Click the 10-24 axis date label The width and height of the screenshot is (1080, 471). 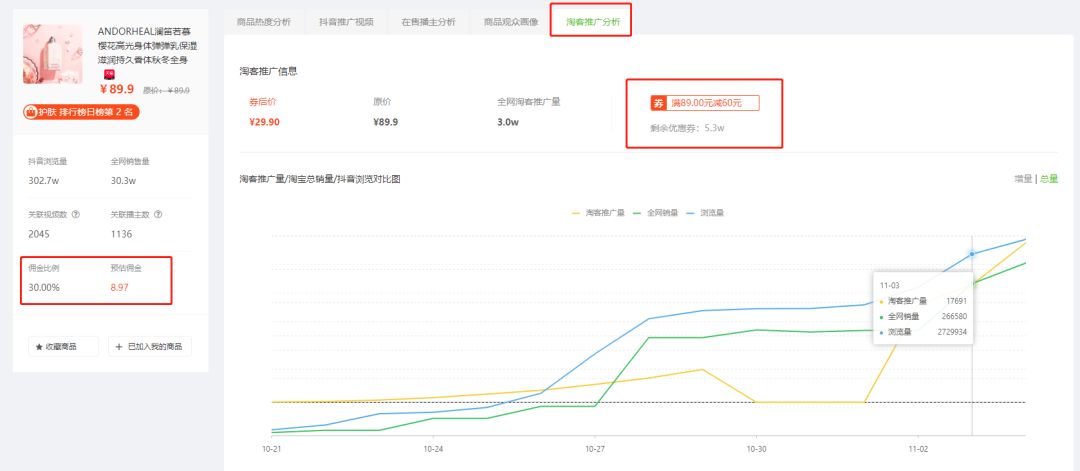coord(433,448)
